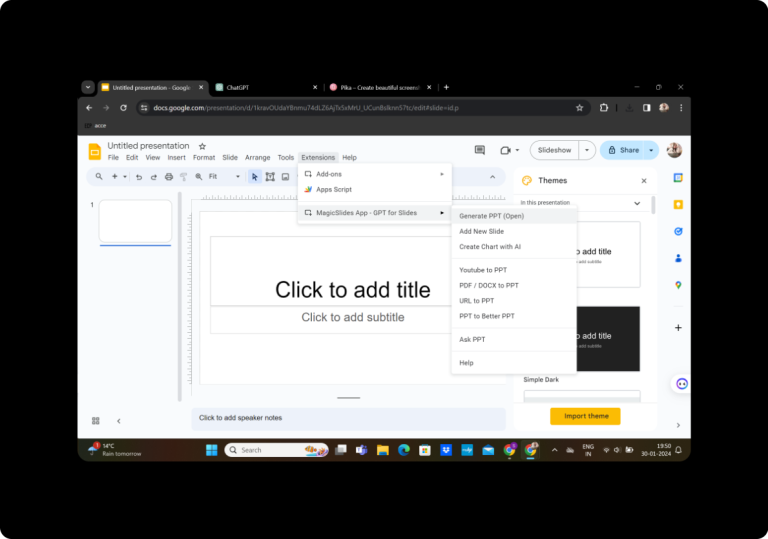Expand the In this presentation section
This screenshot has width=768, height=539.
click(637, 203)
